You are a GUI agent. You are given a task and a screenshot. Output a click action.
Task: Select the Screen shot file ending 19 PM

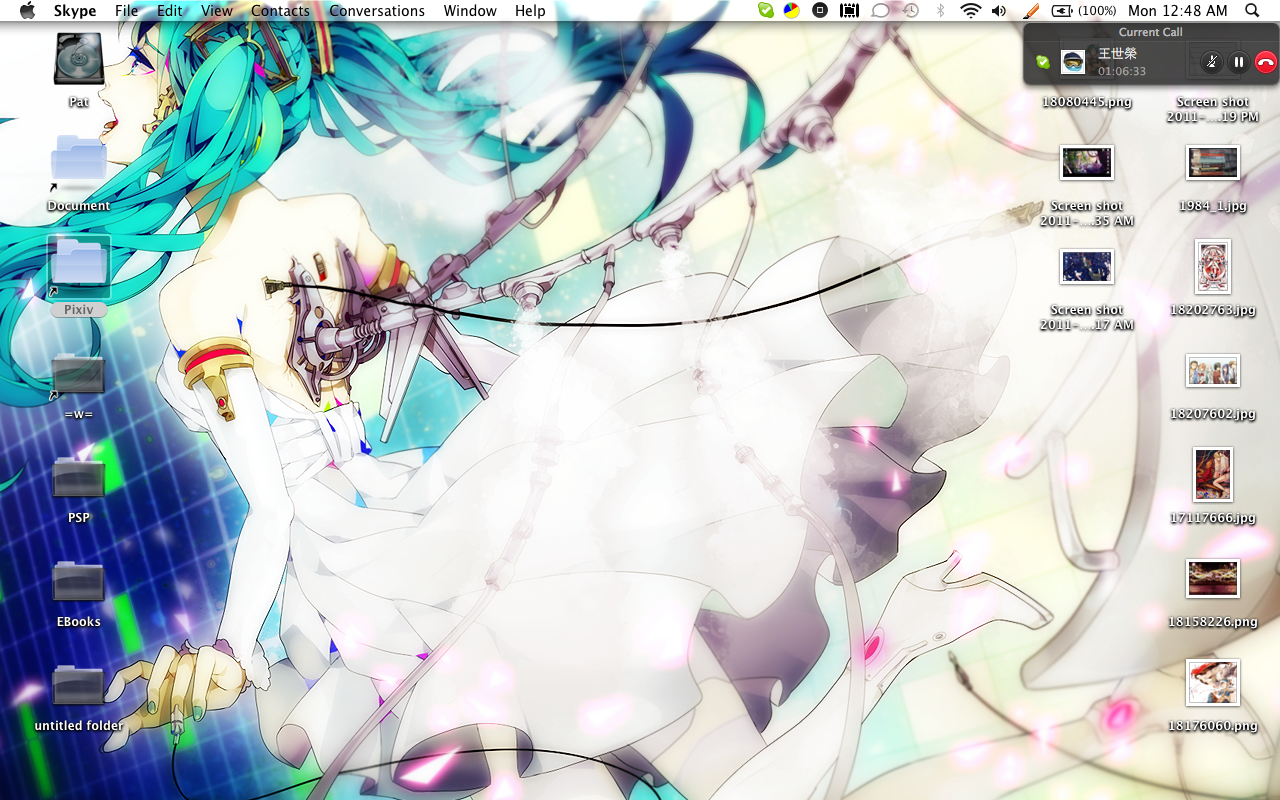coord(1213,109)
